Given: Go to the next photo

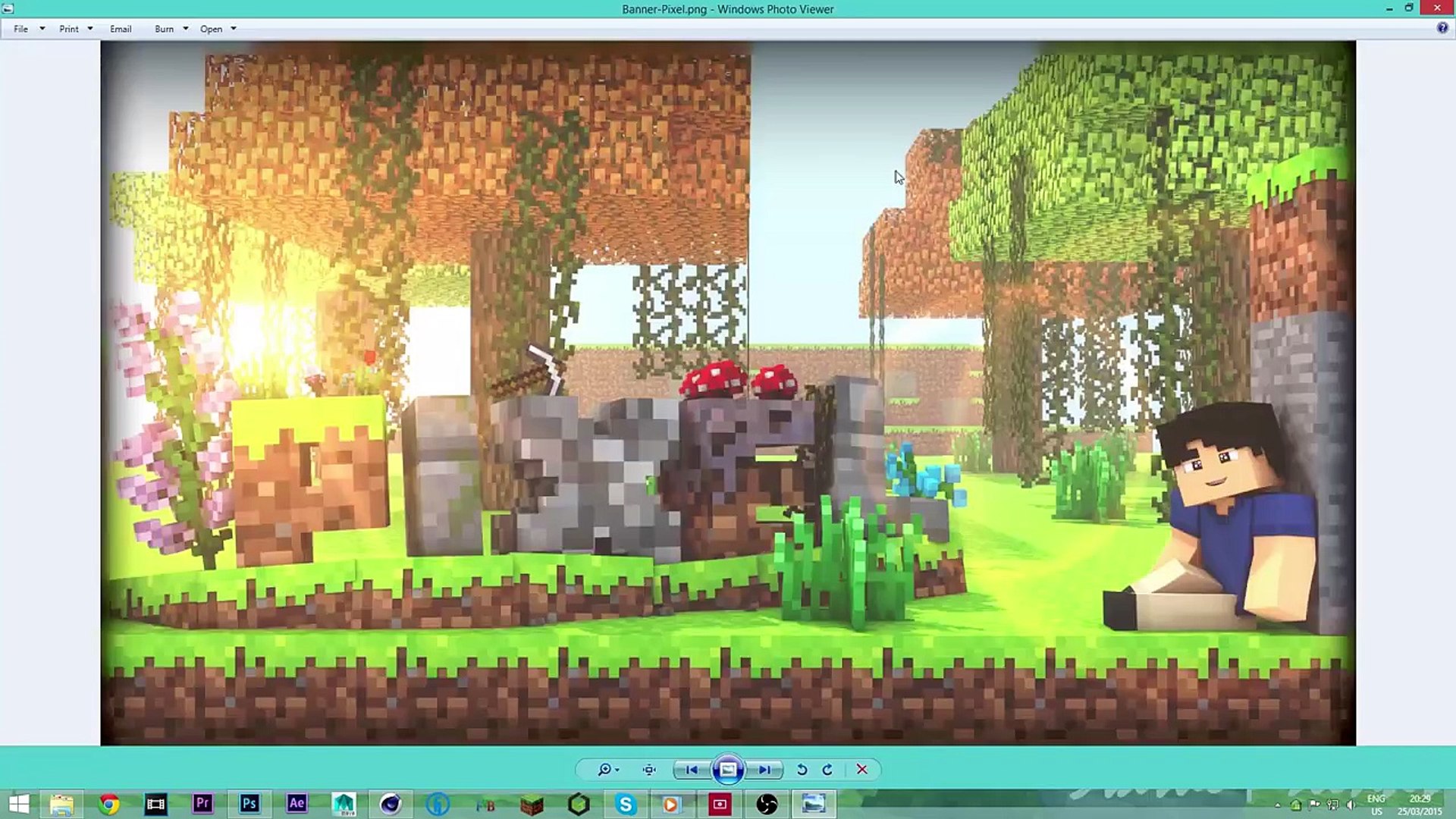Looking at the screenshot, I should tap(764, 770).
